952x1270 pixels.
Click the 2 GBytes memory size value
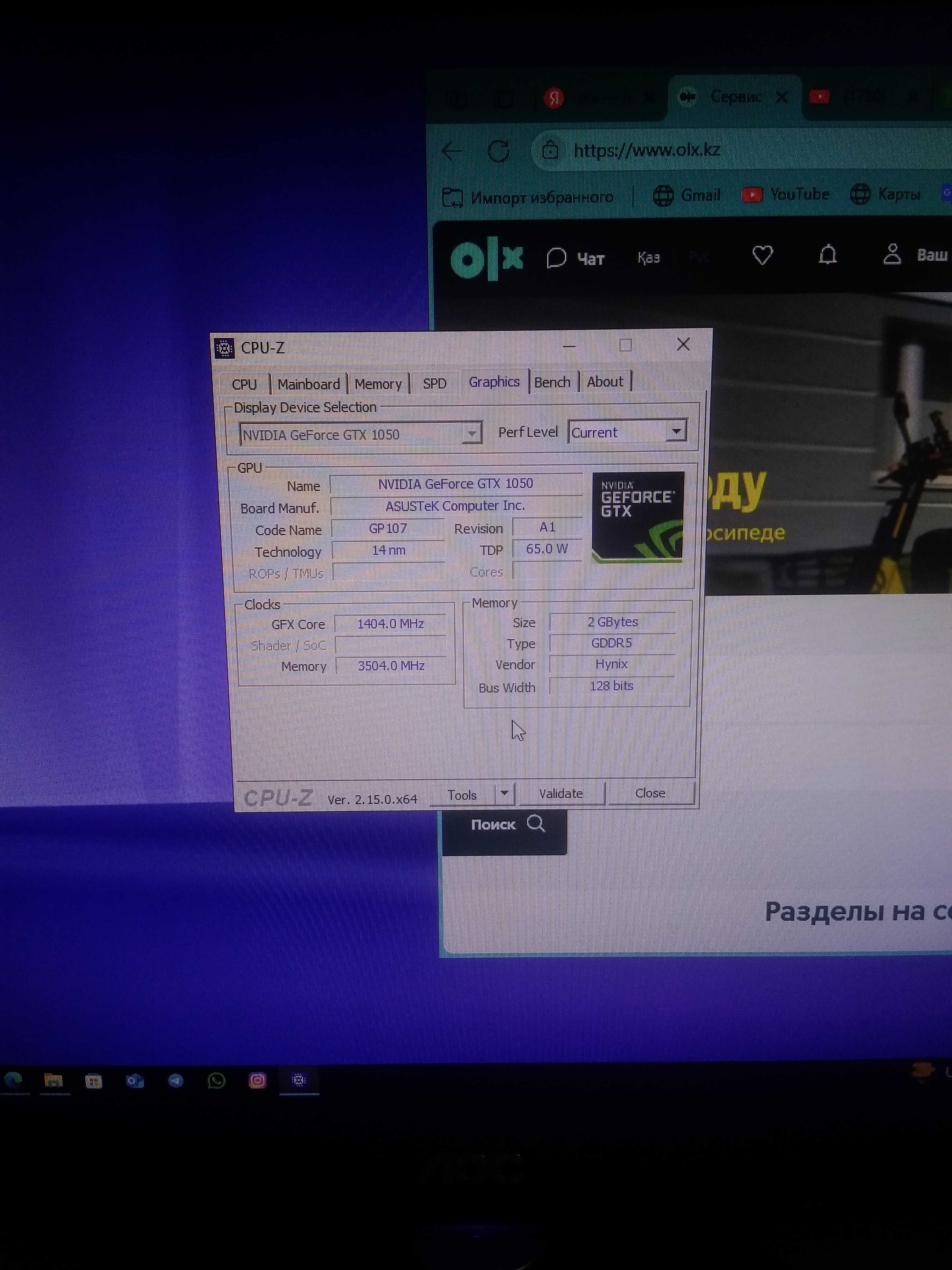pyautogui.click(x=612, y=622)
